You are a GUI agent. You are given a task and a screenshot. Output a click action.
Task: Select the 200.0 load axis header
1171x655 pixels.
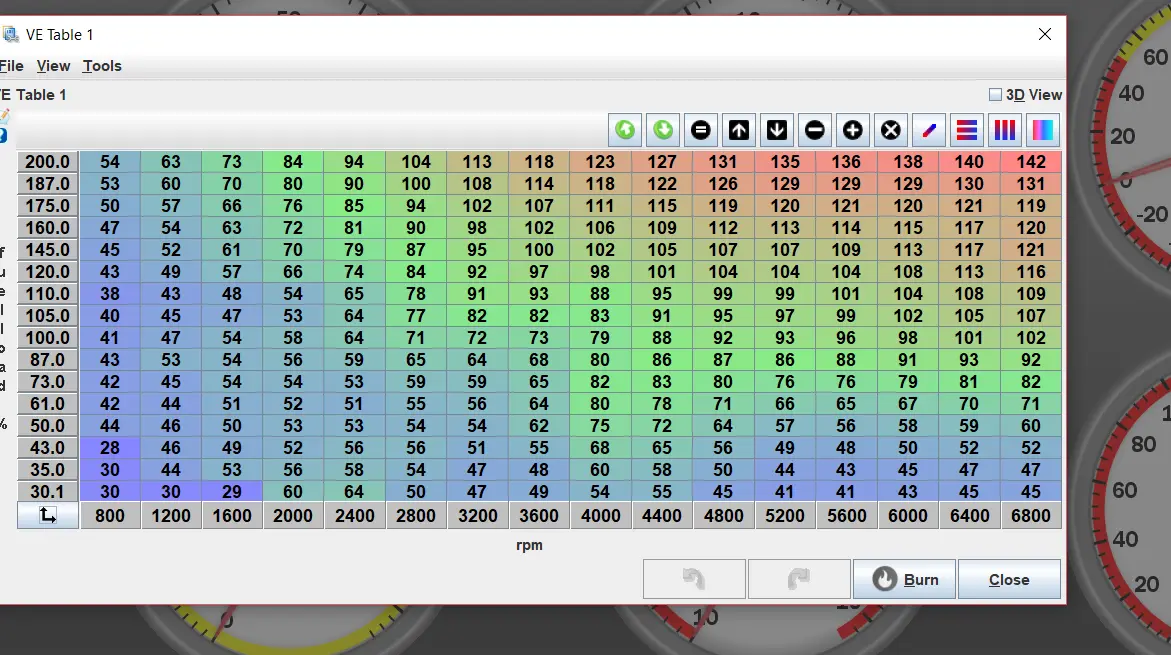tap(48, 162)
